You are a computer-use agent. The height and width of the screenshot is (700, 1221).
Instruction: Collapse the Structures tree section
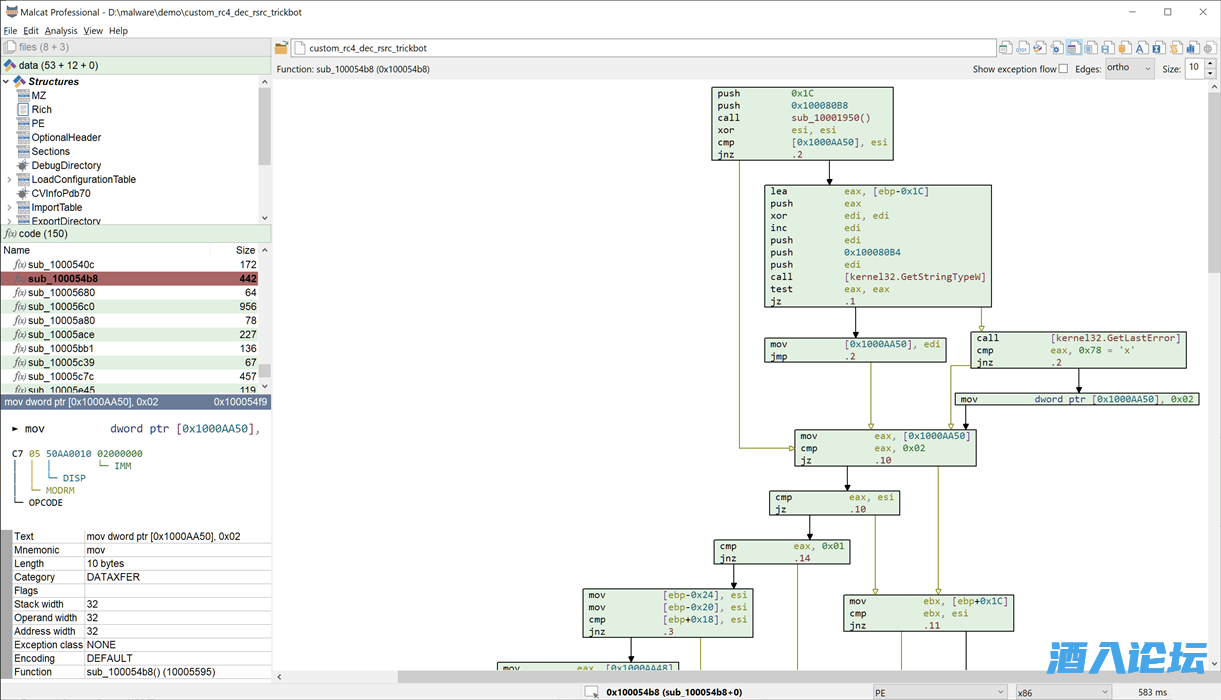7,82
